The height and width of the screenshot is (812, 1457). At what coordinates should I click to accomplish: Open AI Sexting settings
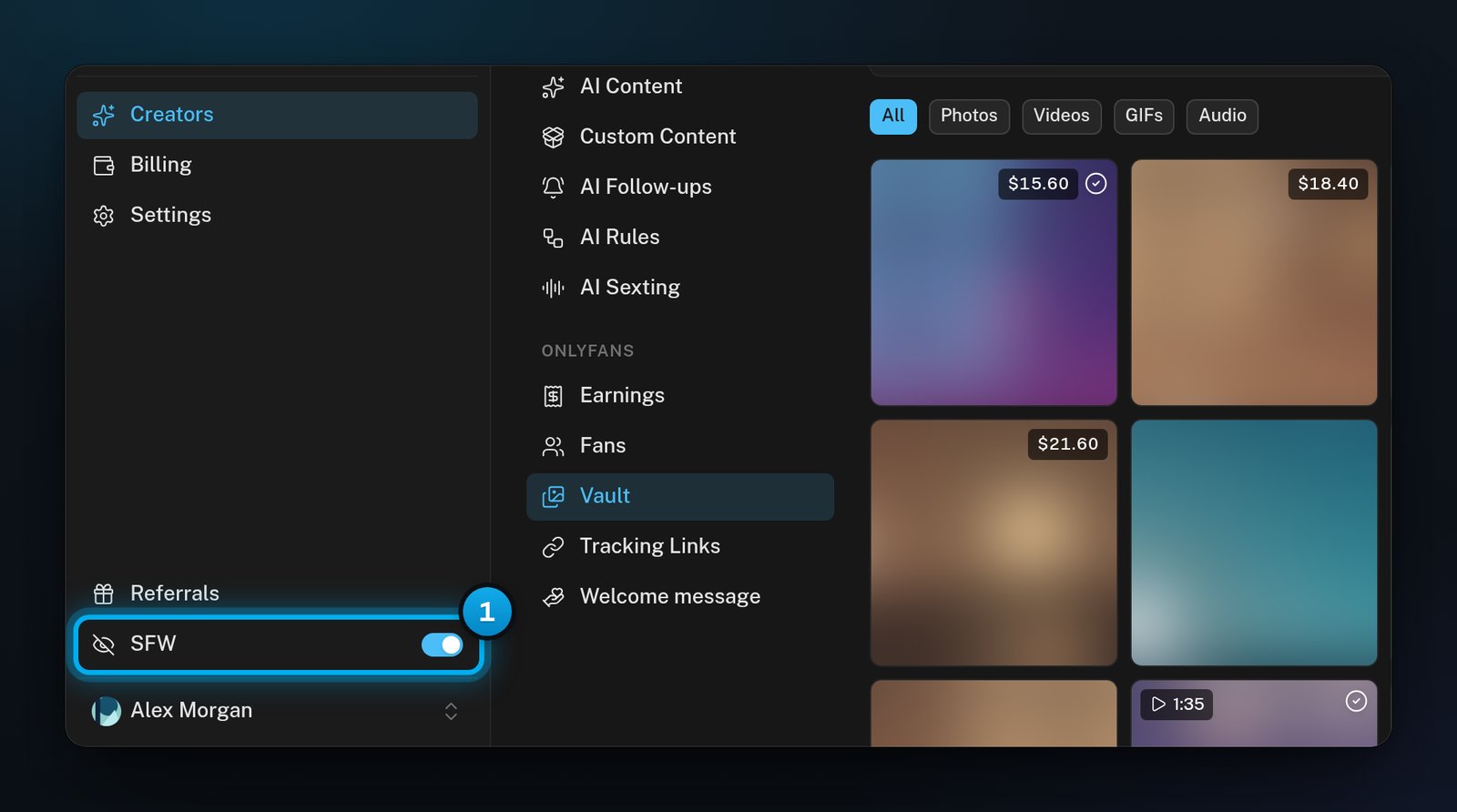(x=680, y=287)
